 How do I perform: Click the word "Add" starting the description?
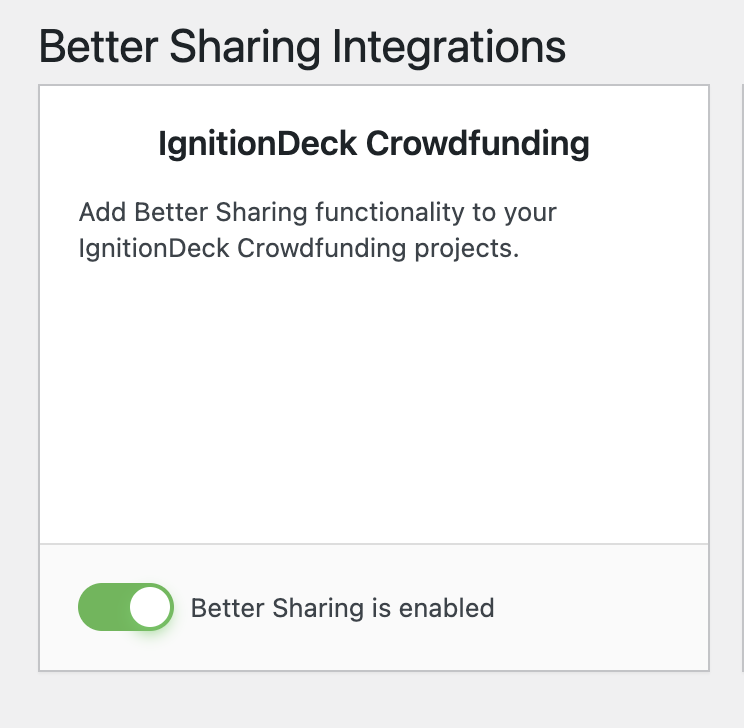102,213
